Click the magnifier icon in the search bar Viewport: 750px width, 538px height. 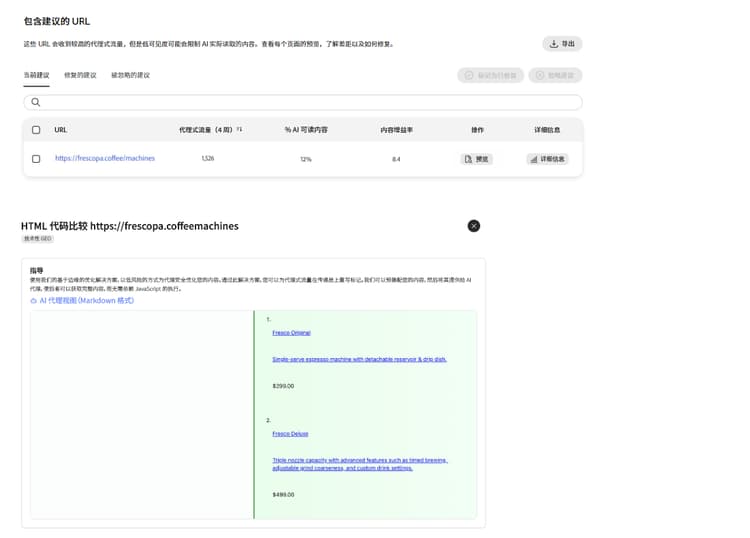(35, 102)
